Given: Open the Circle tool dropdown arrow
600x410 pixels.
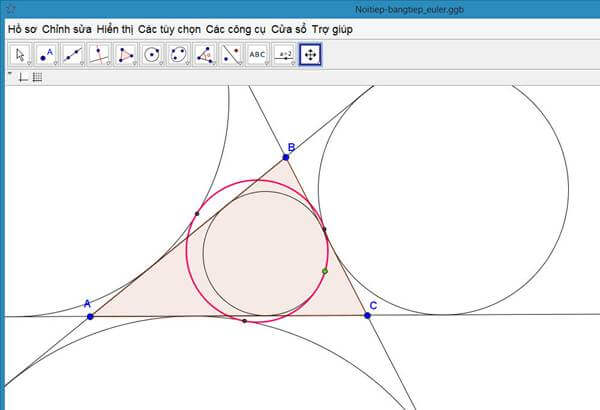Looking at the screenshot, I should click(x=161, y=64).
